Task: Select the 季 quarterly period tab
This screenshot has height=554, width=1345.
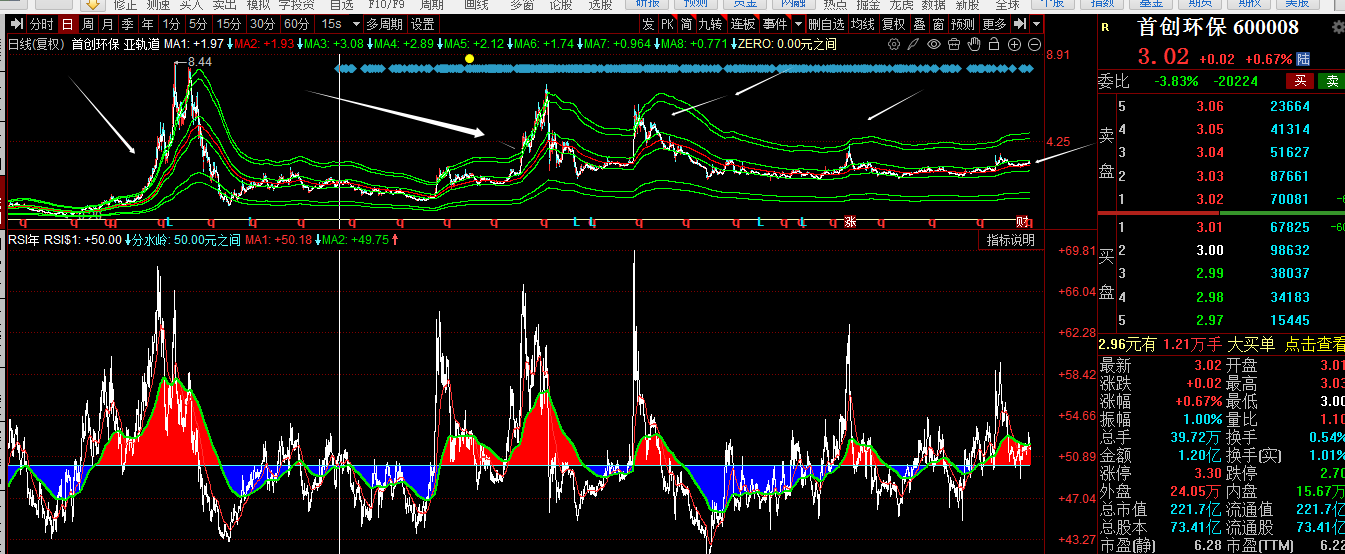Action: [128, 23]
